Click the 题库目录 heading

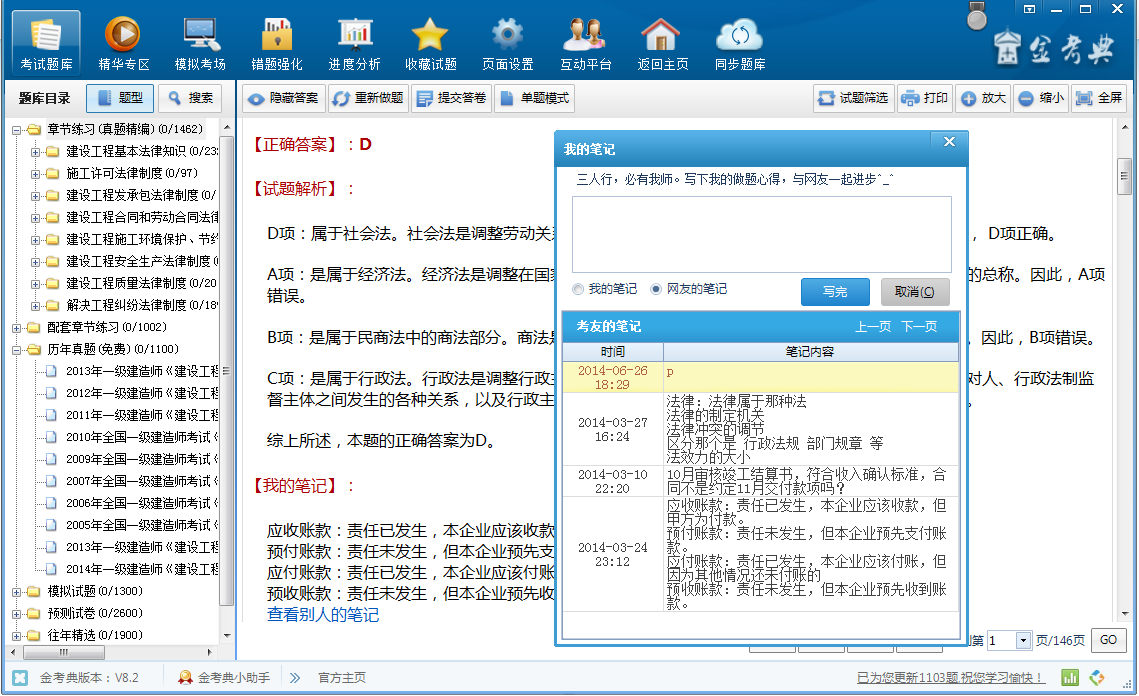point(44,98)
